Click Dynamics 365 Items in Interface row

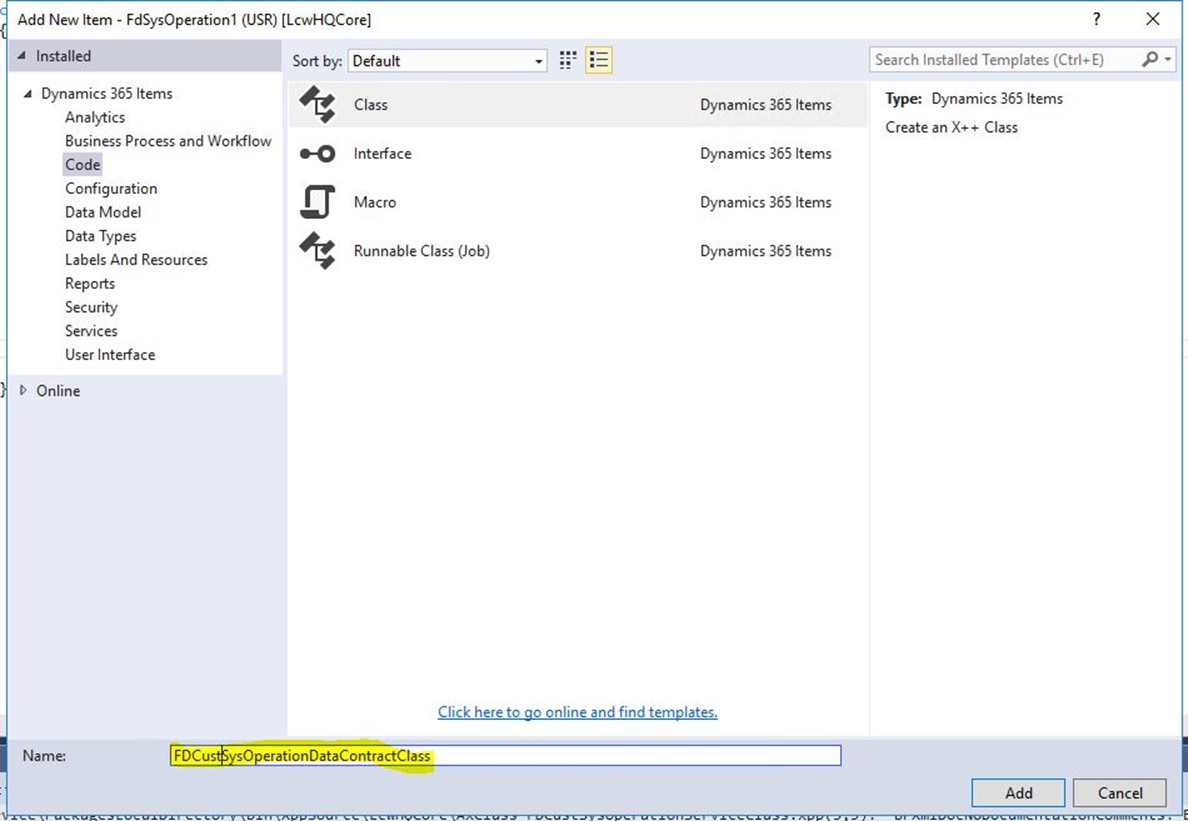(766, 154)
